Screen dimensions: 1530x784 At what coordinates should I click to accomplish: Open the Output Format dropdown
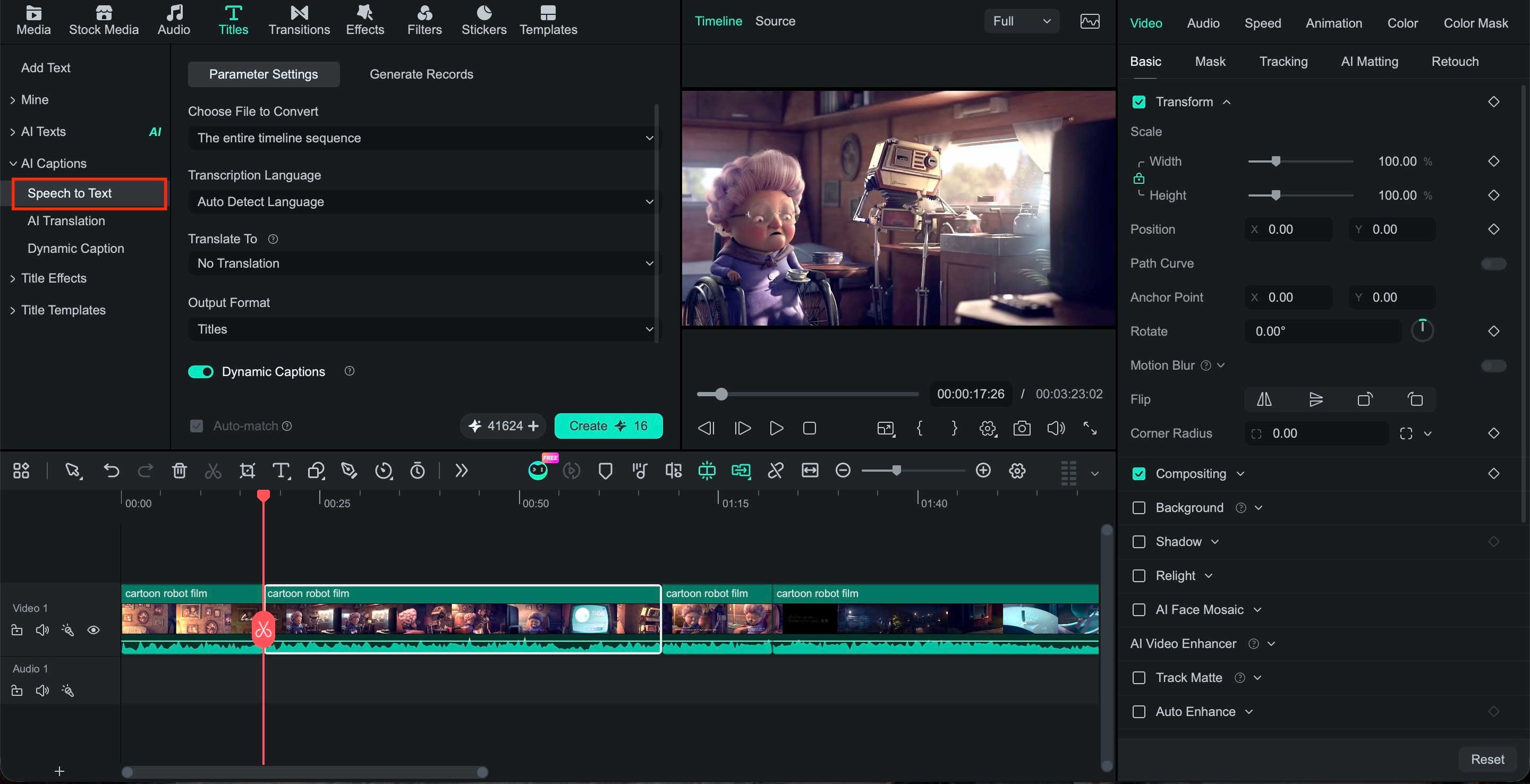[424, 329]
